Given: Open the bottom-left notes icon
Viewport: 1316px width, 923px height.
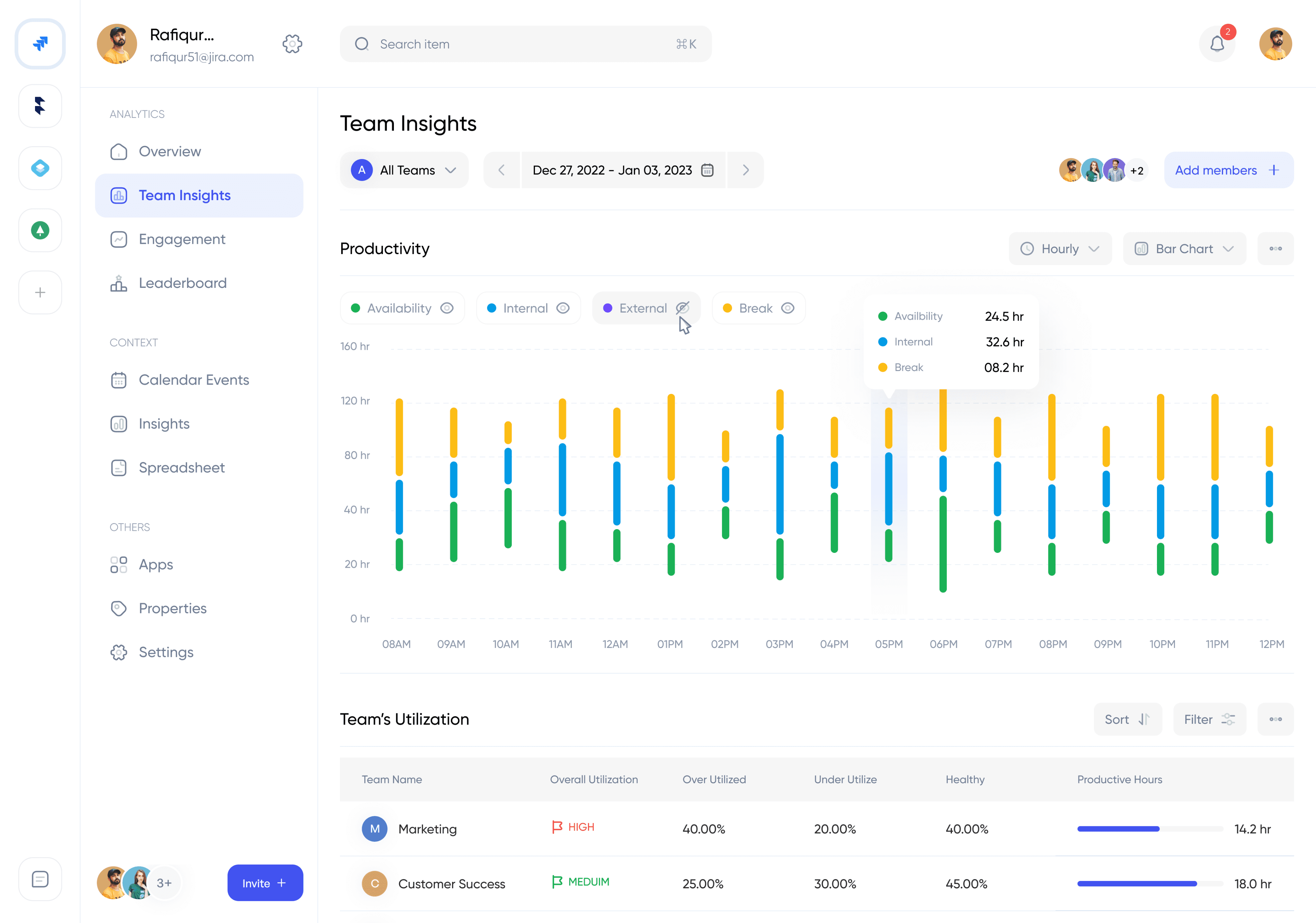Looking at the screenshot, I should coord(40,879).
